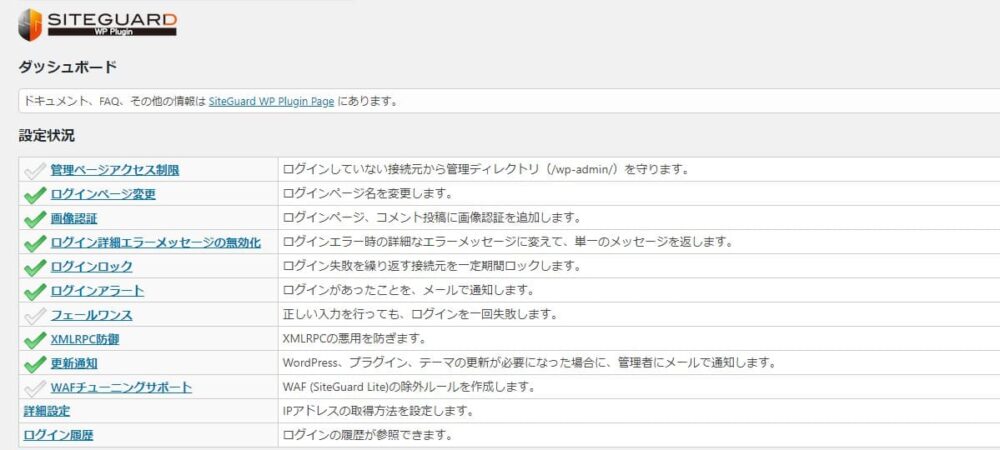Viewport: 1000px width, 450px height.
Task: Click green checkmark beside XMLRPC防御
Action: point(34,340)
